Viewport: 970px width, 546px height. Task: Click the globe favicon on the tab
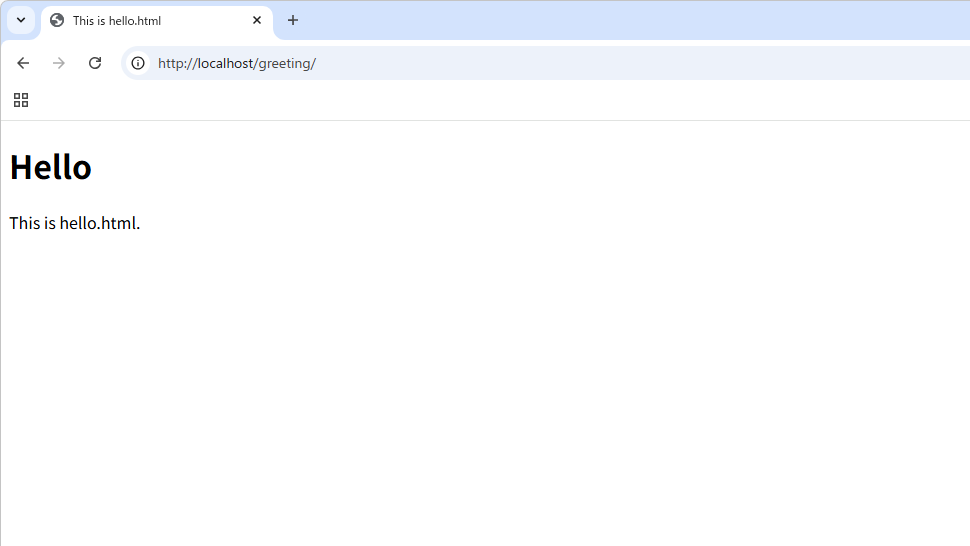(57, 20)
